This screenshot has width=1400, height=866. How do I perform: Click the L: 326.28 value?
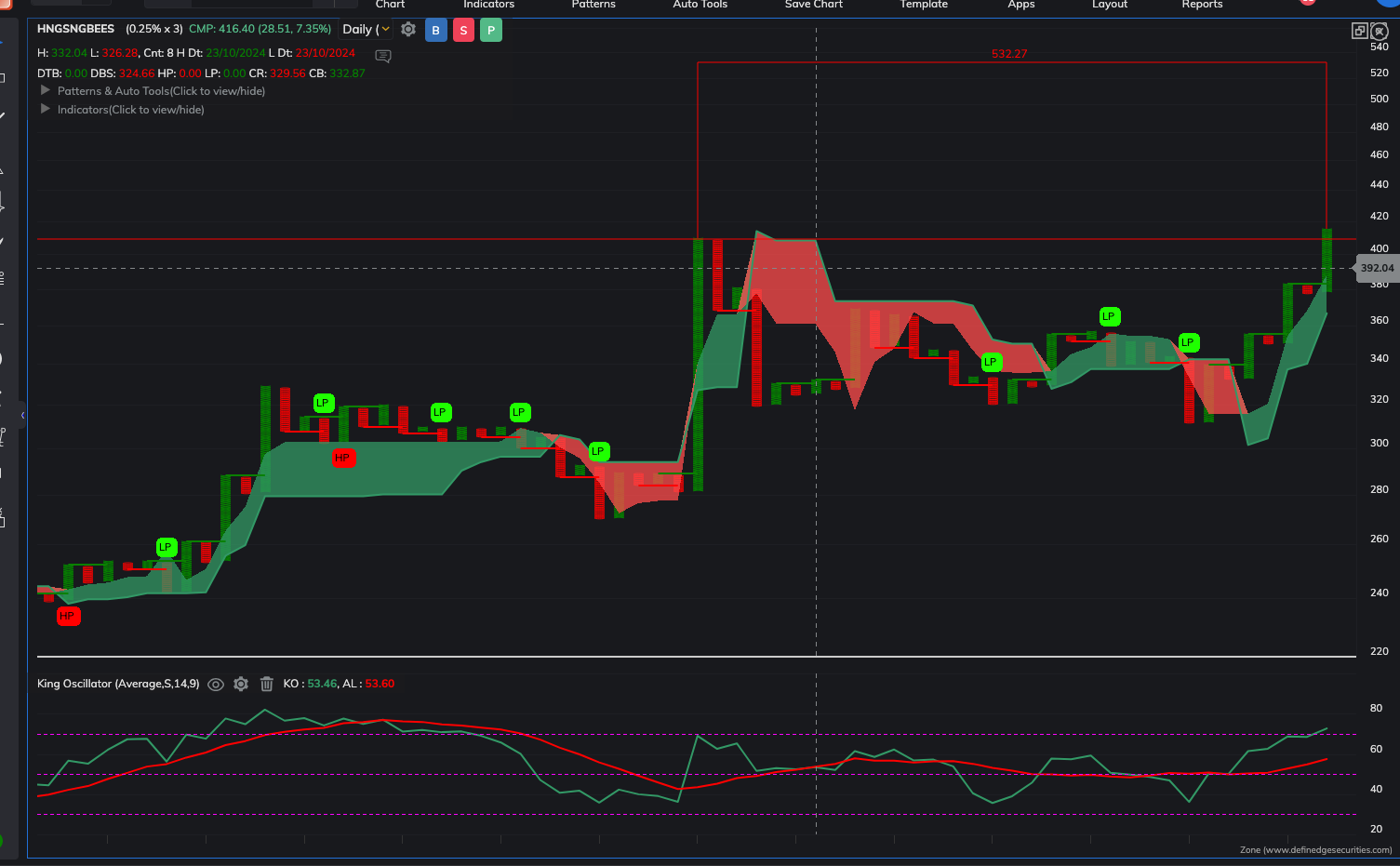click(113, 53)
